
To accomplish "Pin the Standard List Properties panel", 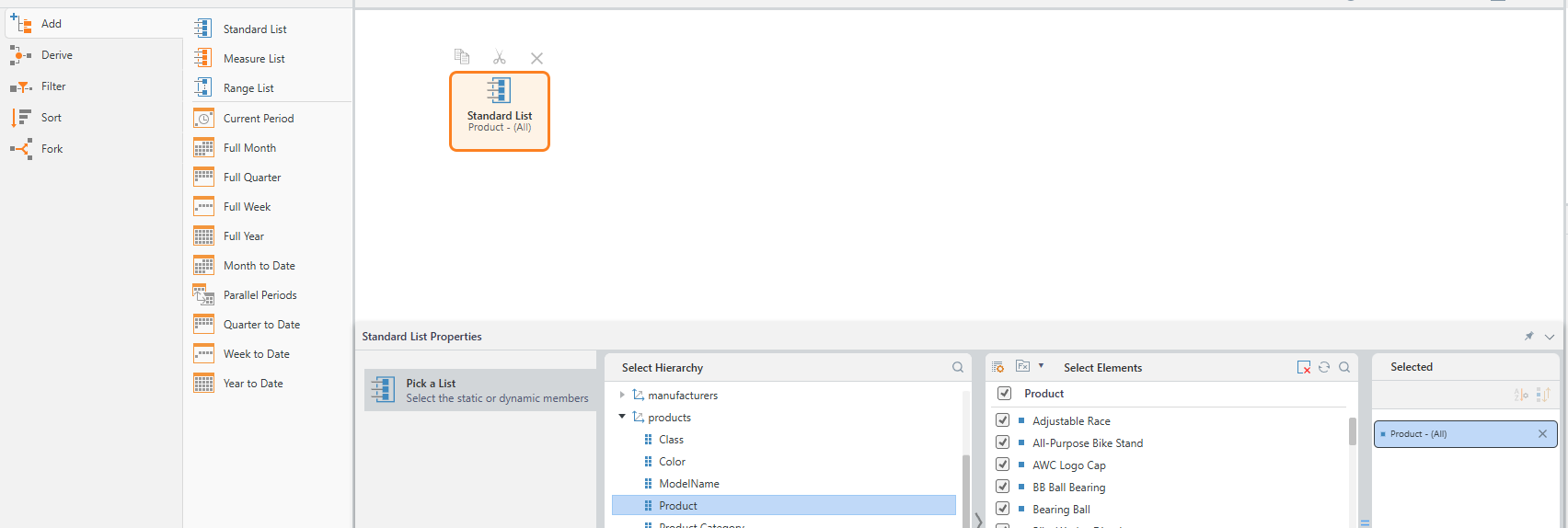I will click(x=1529, y=337).
